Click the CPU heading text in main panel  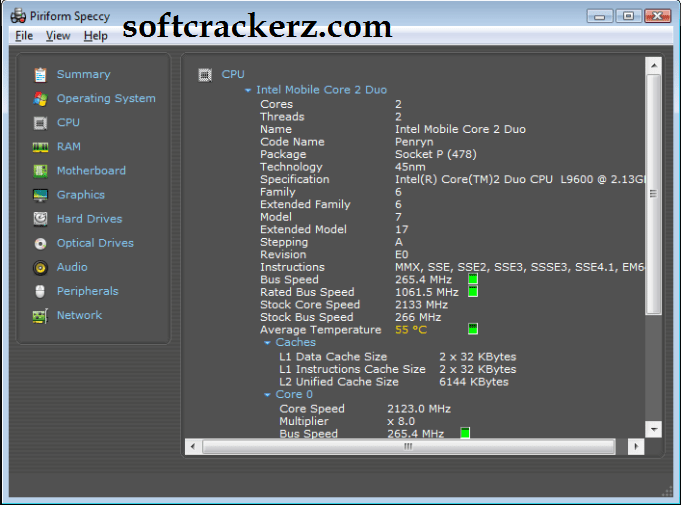tap(233, 74)
